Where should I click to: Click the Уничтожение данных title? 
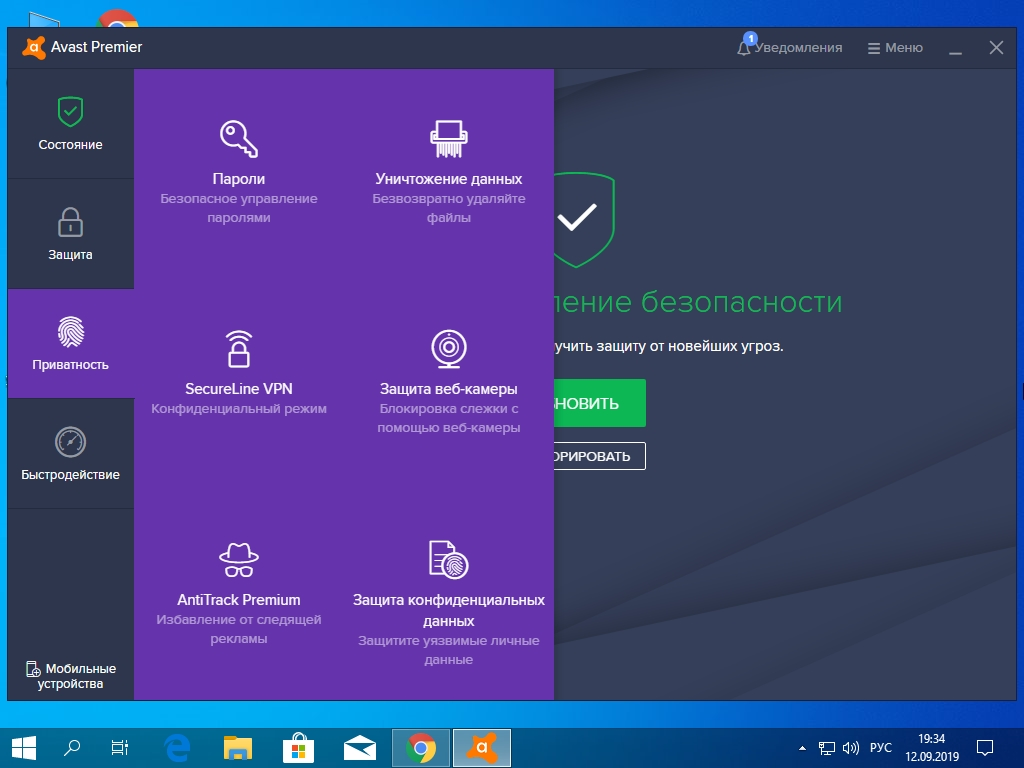pos(449,178)
